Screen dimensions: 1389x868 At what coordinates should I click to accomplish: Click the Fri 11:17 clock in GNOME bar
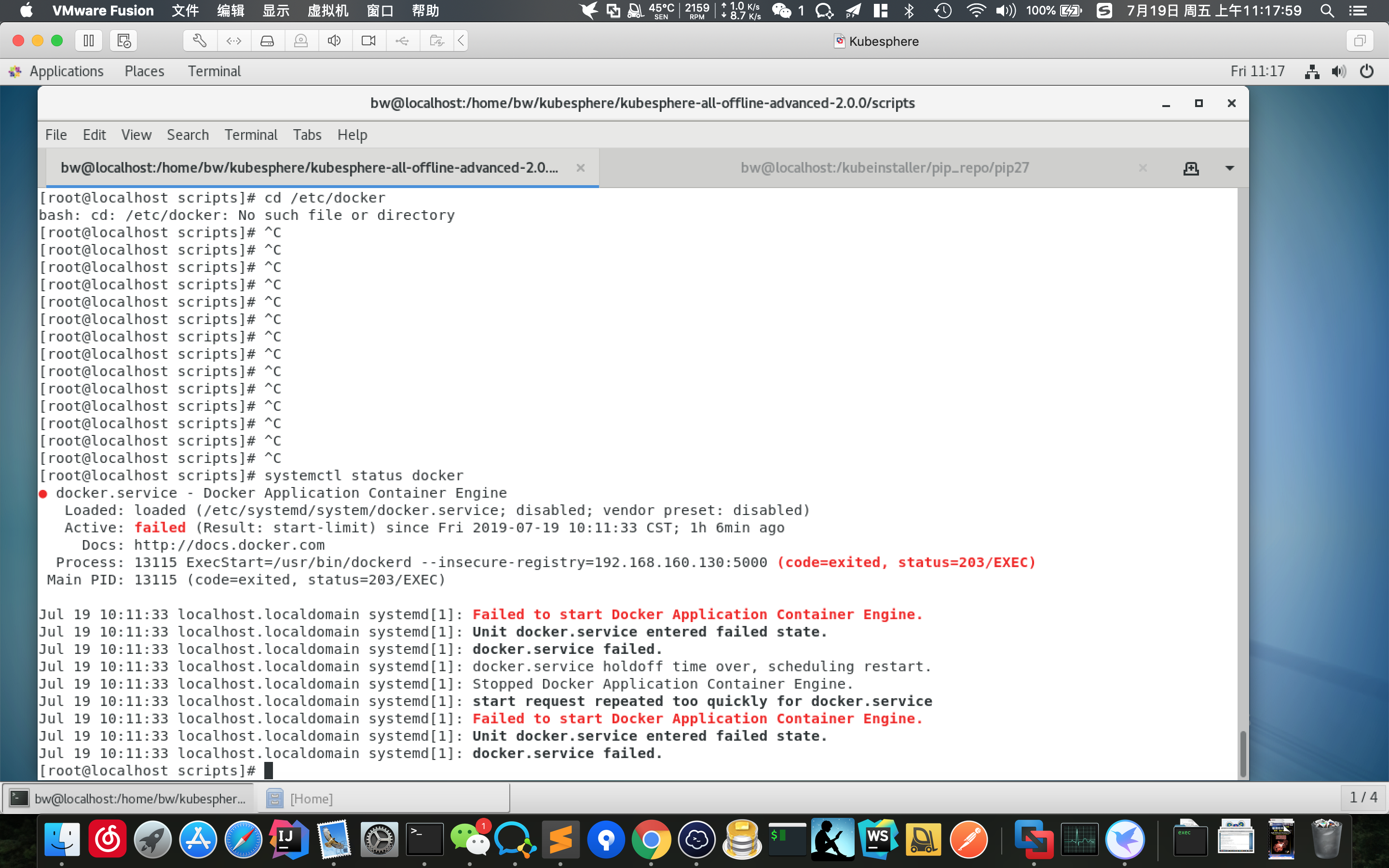coord(1257,71)
